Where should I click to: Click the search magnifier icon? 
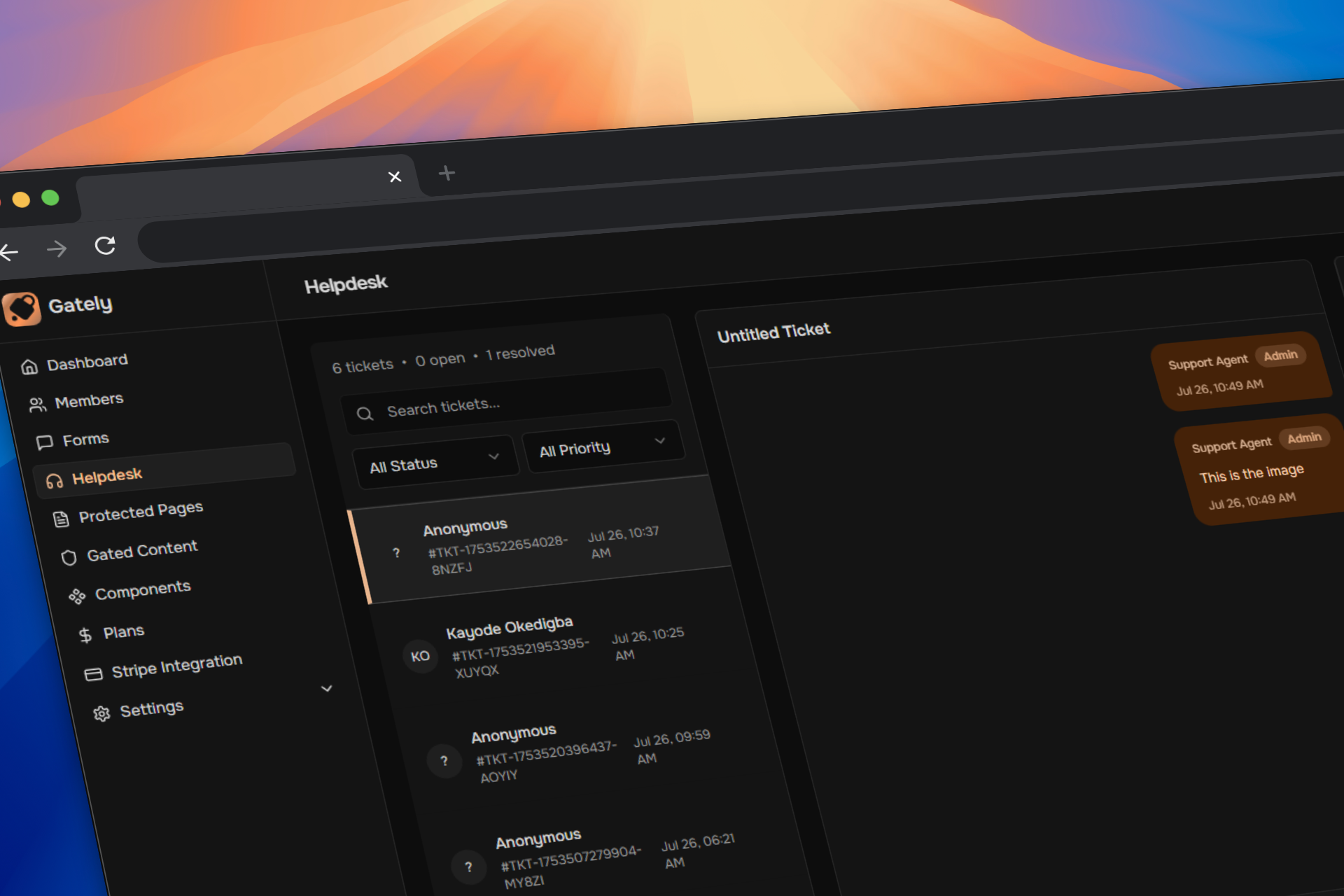point(365,414)
